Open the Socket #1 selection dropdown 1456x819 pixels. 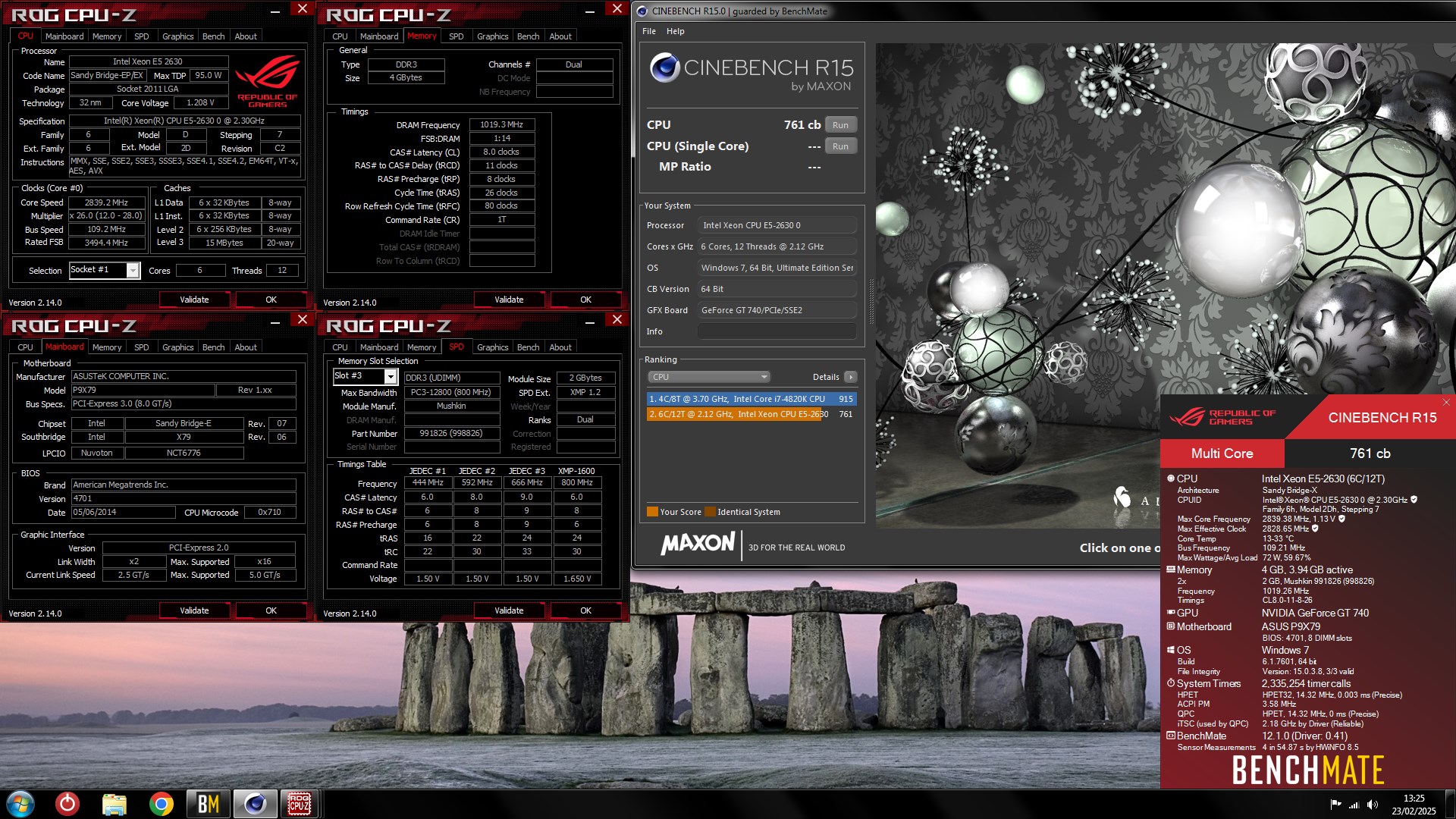pyautogui.click(x=133, y=270)
